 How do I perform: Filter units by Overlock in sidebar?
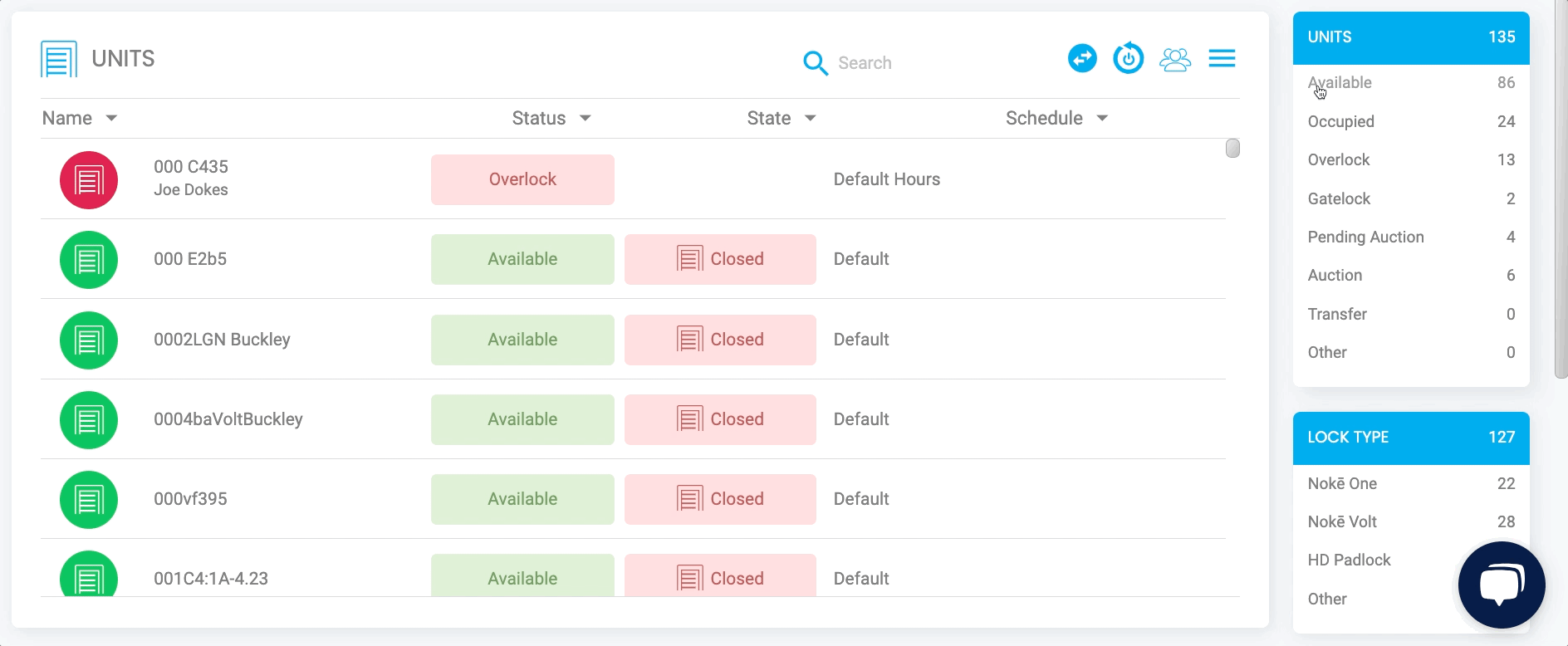tap(1339, 160)
